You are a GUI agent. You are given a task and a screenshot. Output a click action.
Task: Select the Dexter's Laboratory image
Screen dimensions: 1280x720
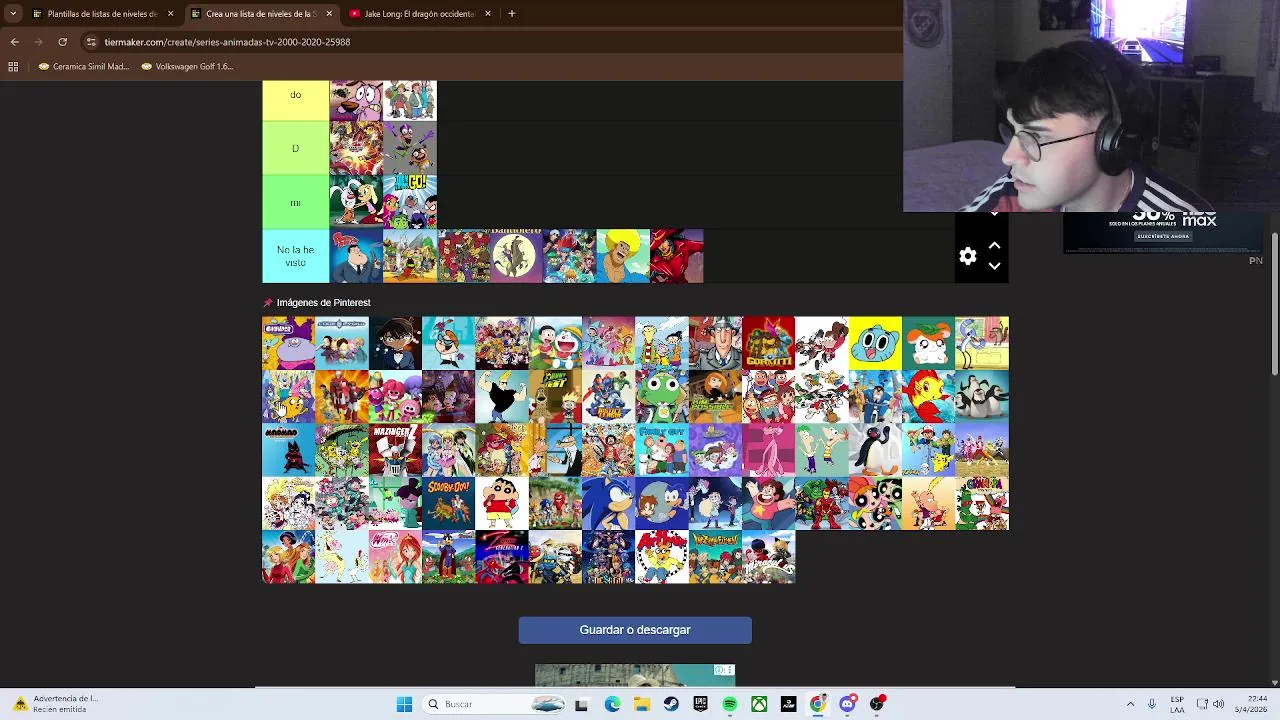point(448,343)
